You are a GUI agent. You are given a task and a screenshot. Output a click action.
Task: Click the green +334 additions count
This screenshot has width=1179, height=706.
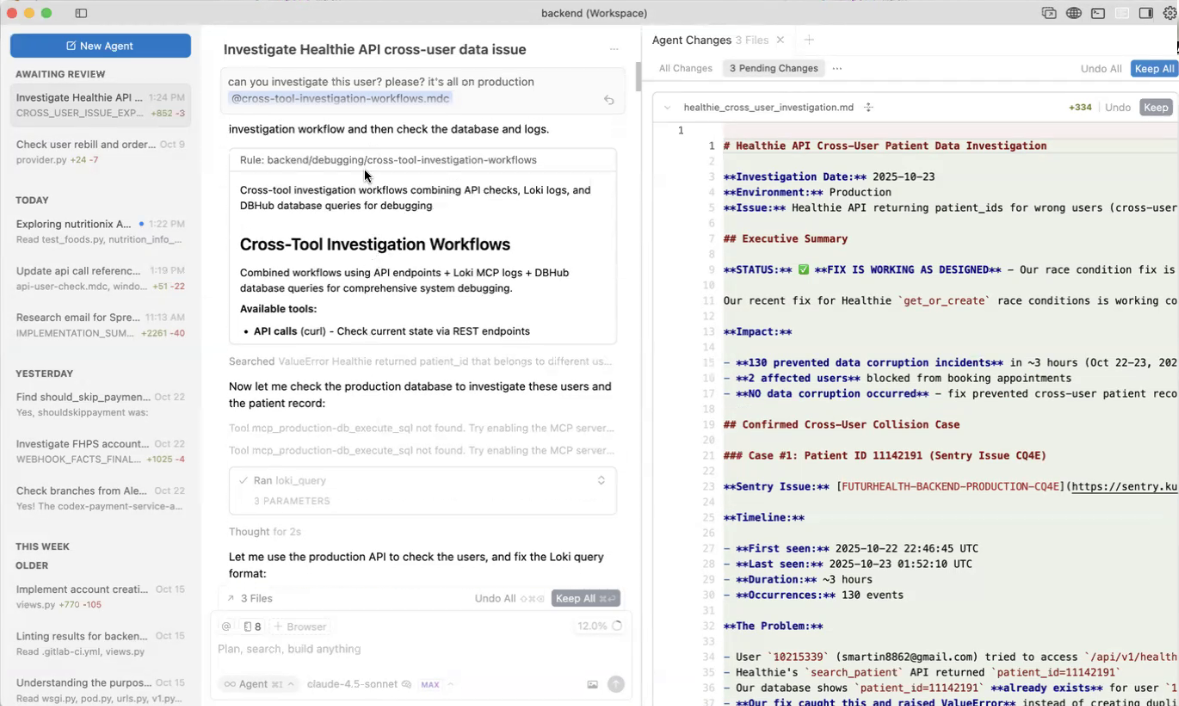click(x=1080, y=108)
